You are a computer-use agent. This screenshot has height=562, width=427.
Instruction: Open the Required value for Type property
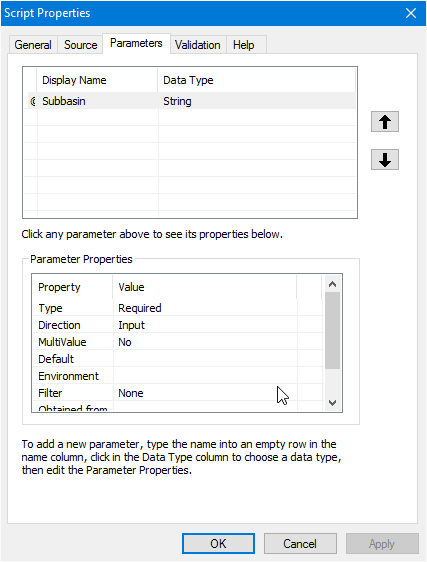[205, 308]
